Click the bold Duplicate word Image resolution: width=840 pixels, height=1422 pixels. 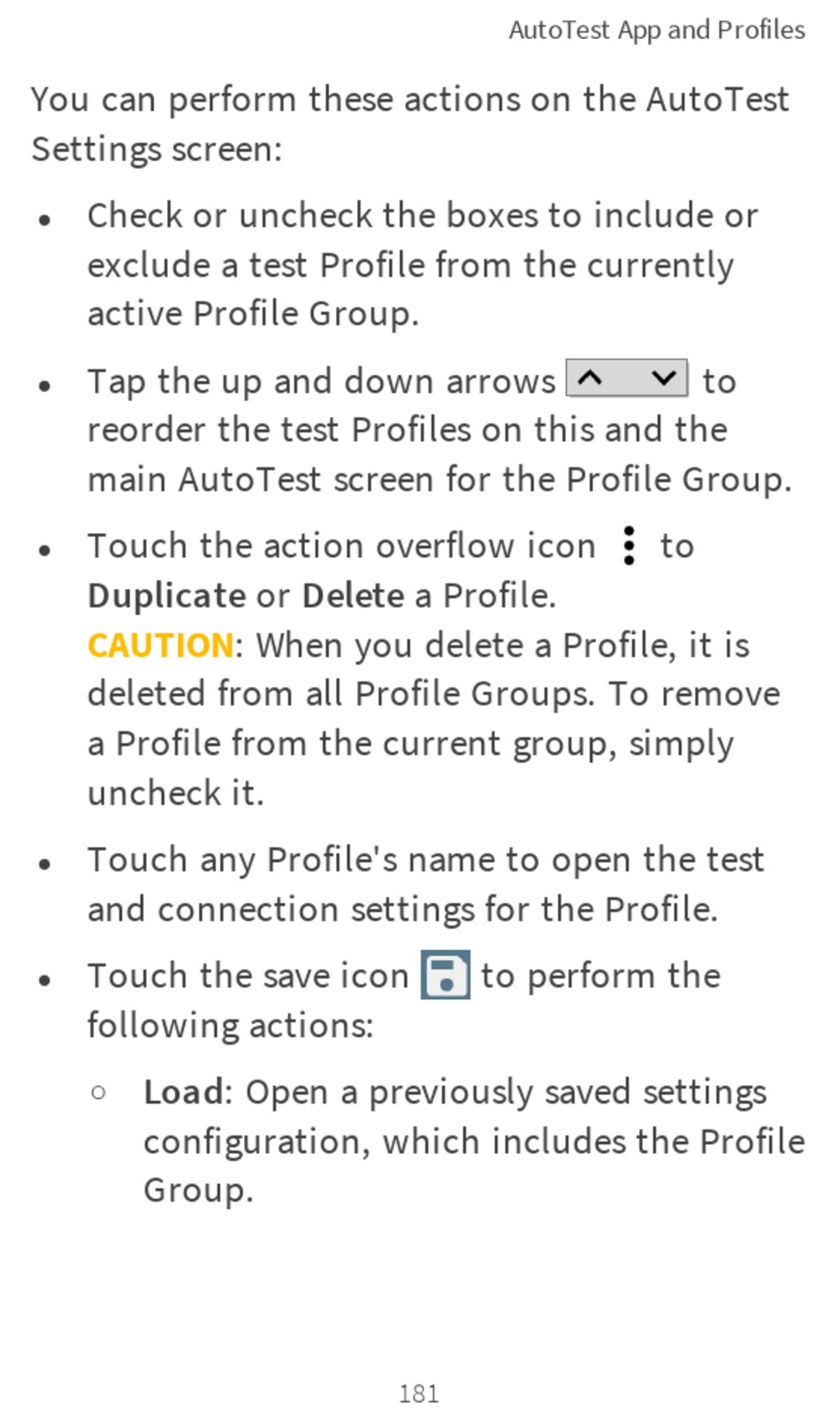[167, 596]
